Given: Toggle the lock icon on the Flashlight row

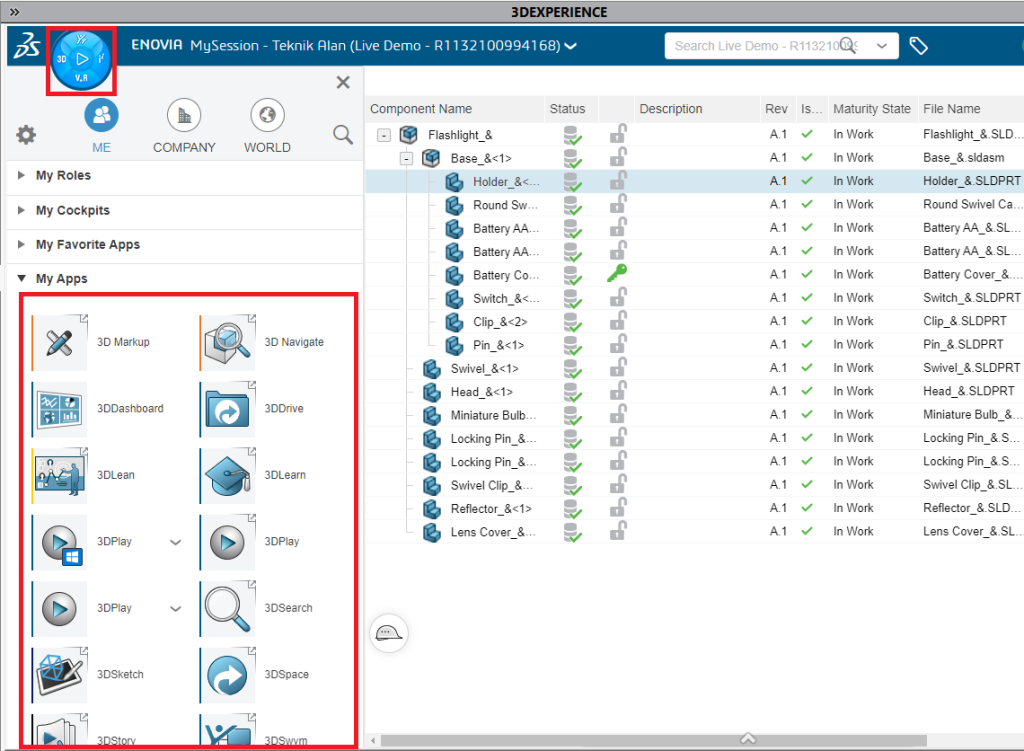Looking at the screenshot, I should click(x=619, y=134).
